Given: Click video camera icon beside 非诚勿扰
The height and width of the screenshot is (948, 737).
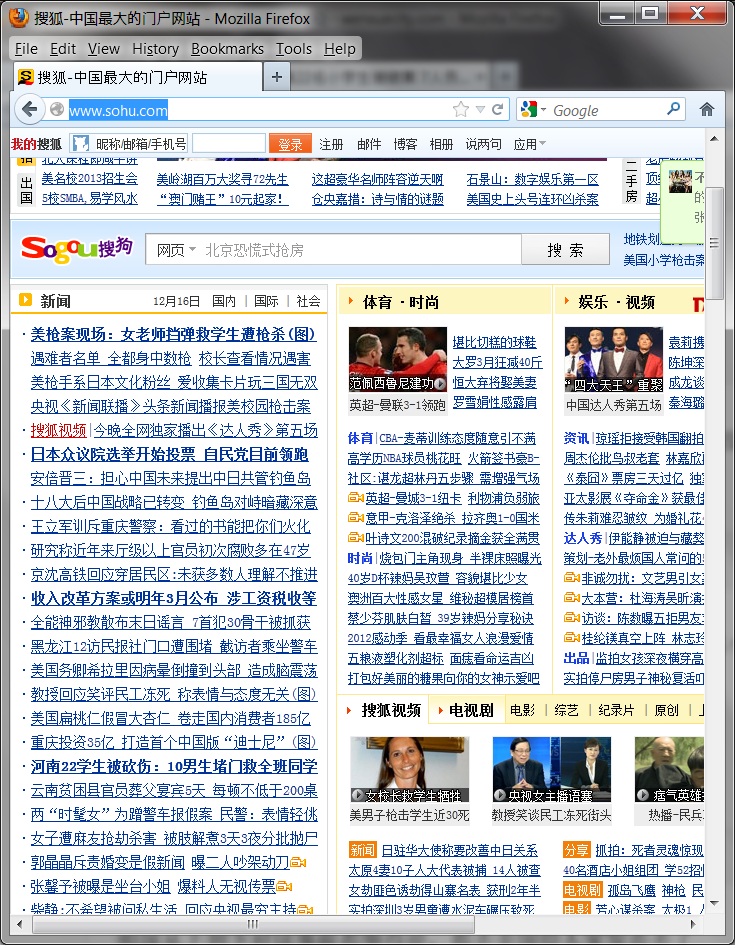Looking at the screenshot, I should 572,577.
